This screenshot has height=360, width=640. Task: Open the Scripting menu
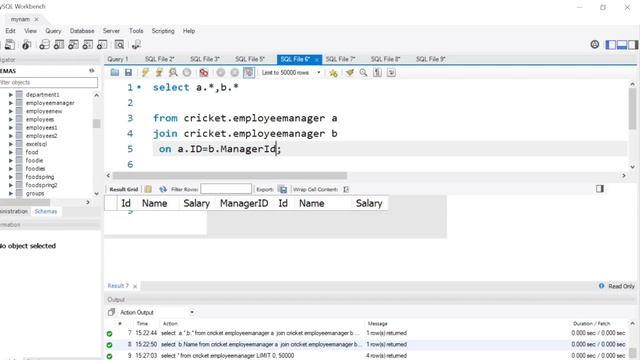163,31
